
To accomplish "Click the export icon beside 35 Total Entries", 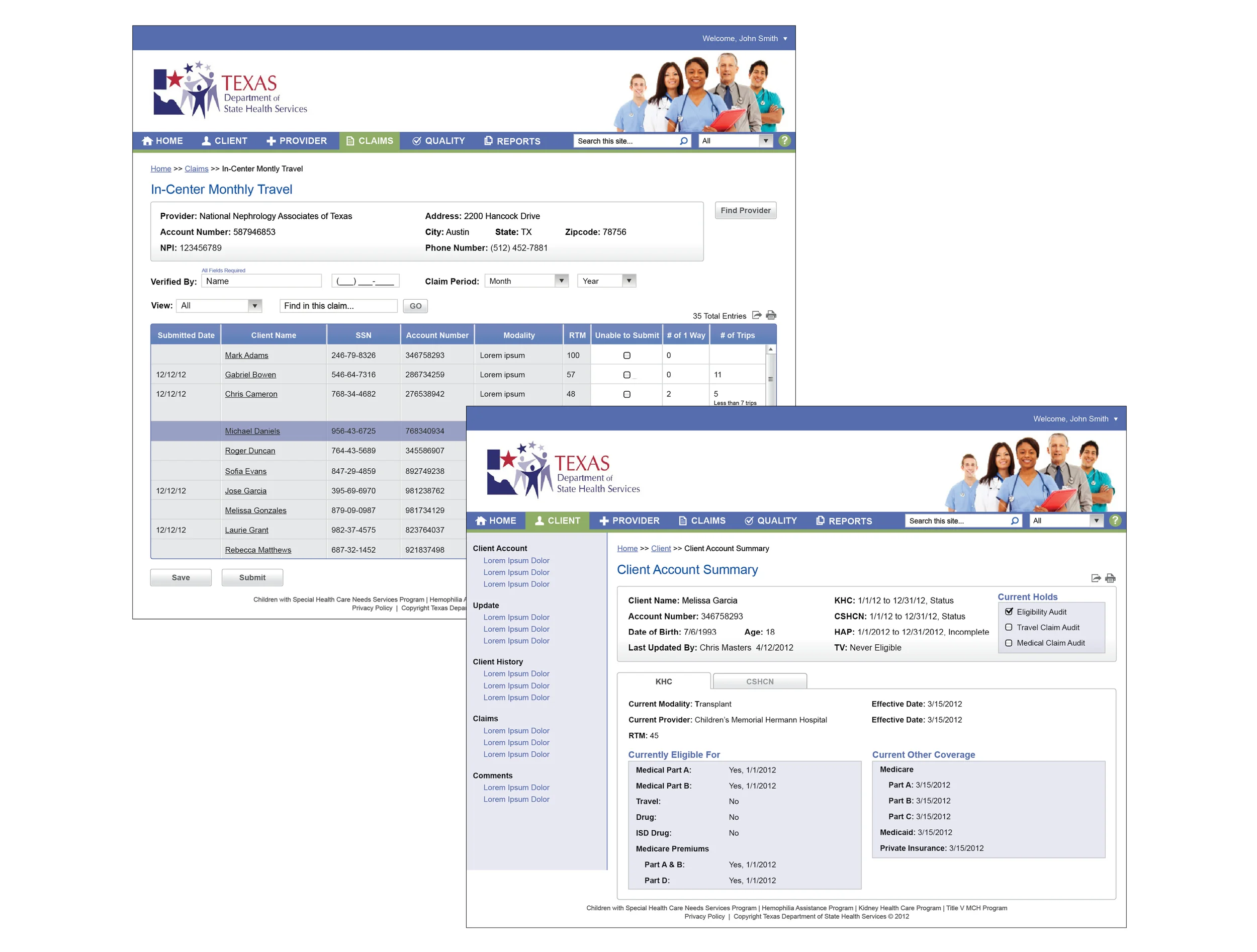I will 756,315.
